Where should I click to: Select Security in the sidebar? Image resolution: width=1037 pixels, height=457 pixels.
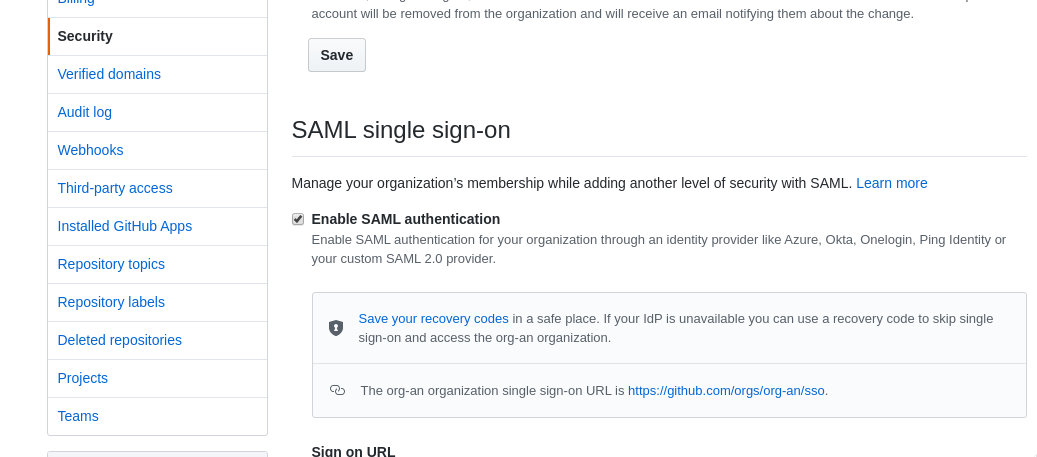[157, 36]
